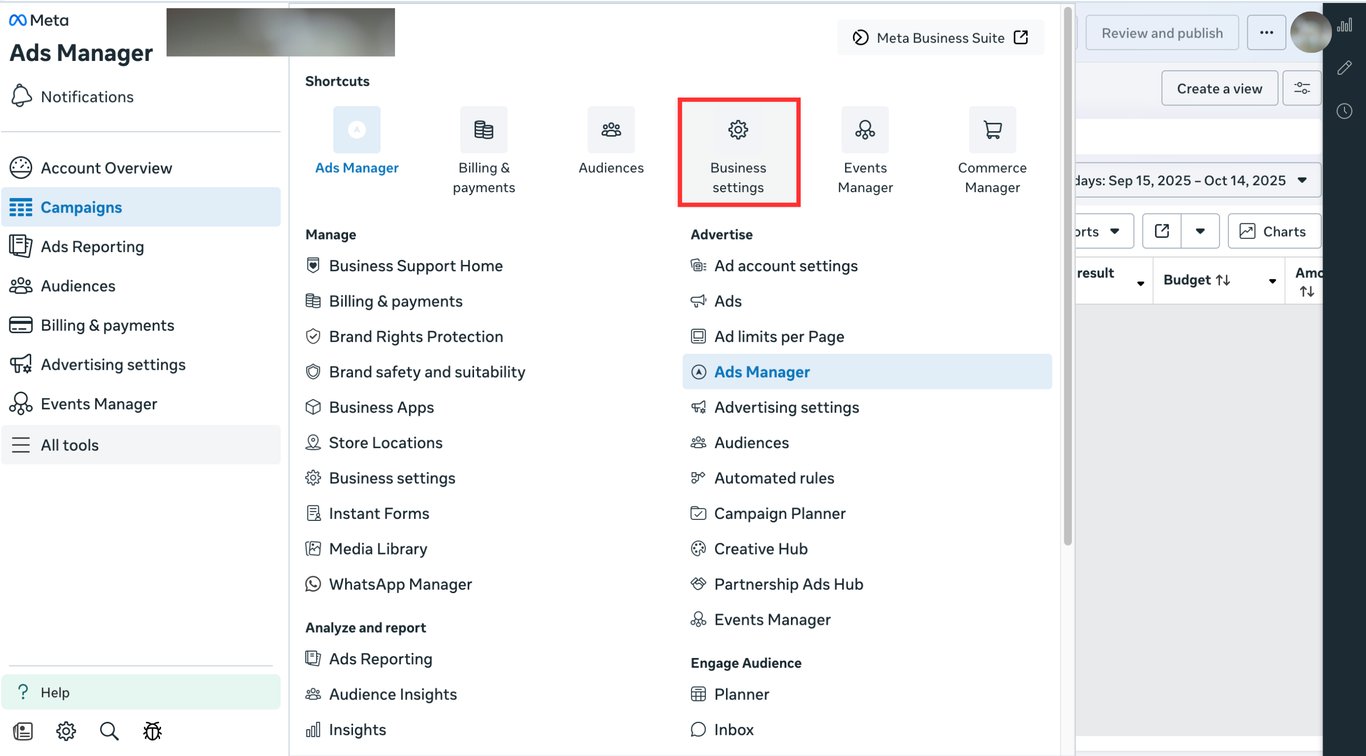Image resolution: width=1366 pixels, height=756 pixels.
Task: Click the news page icon at sidebar bottom
Action: (23, 731)
